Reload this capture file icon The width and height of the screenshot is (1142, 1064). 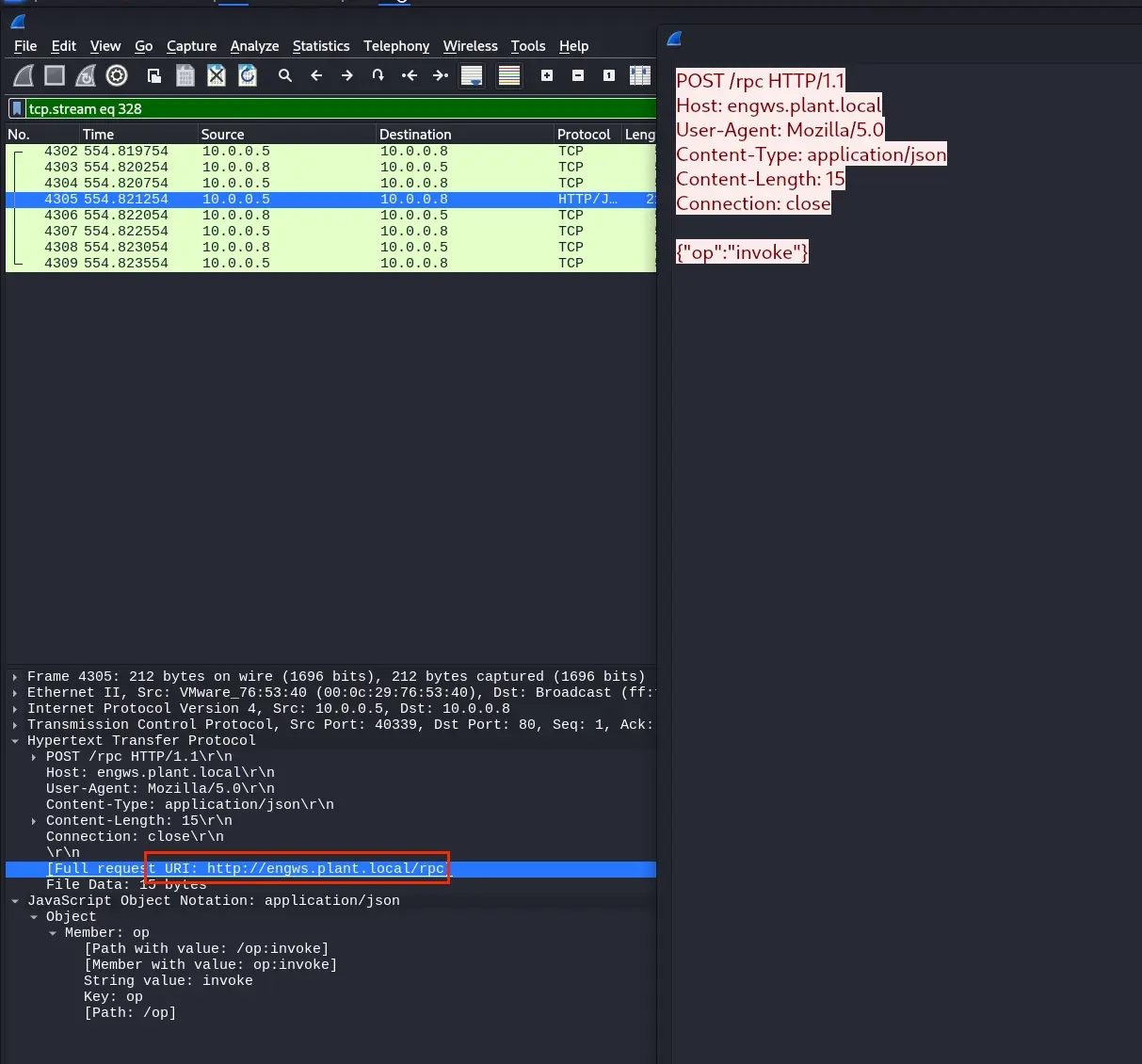(248, 75)
